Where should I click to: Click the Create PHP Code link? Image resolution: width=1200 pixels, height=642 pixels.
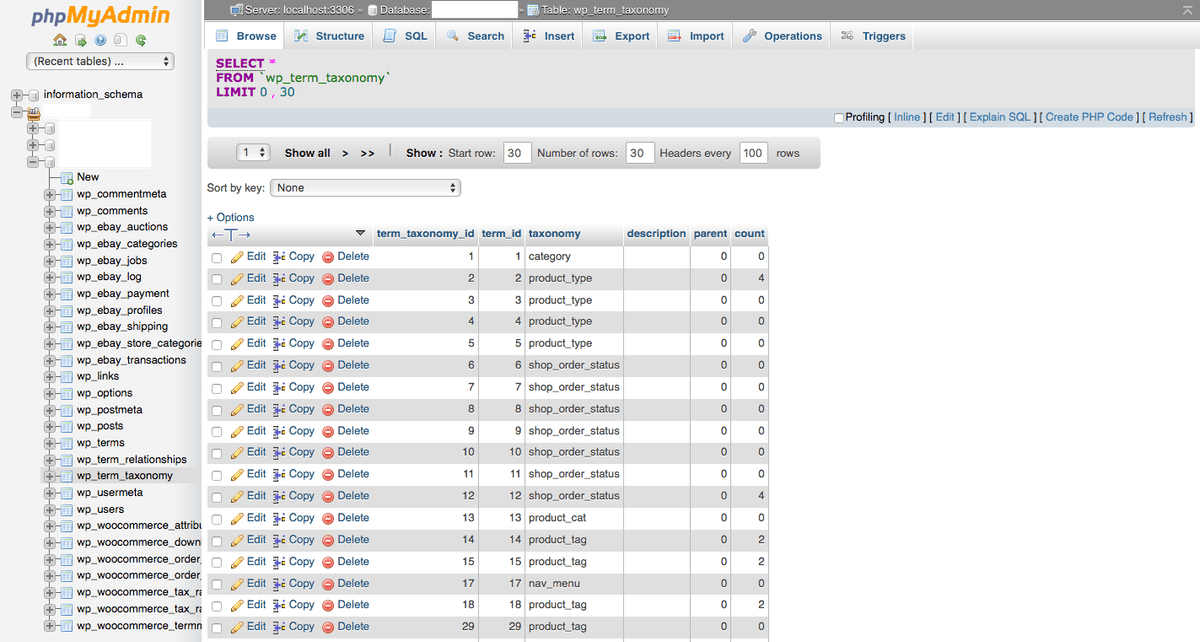pyautogui.click(x=1089, y=117)
